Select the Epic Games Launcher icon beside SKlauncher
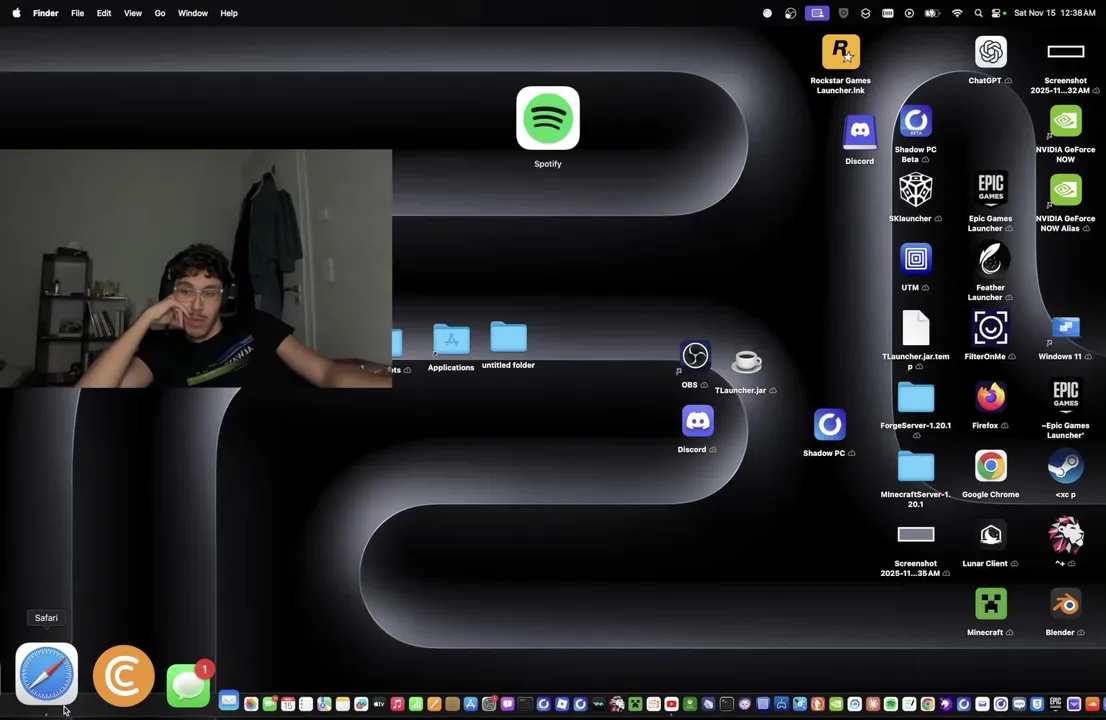Image resolution: width=1106 pixels, height=720 pixels. [990, 190]
